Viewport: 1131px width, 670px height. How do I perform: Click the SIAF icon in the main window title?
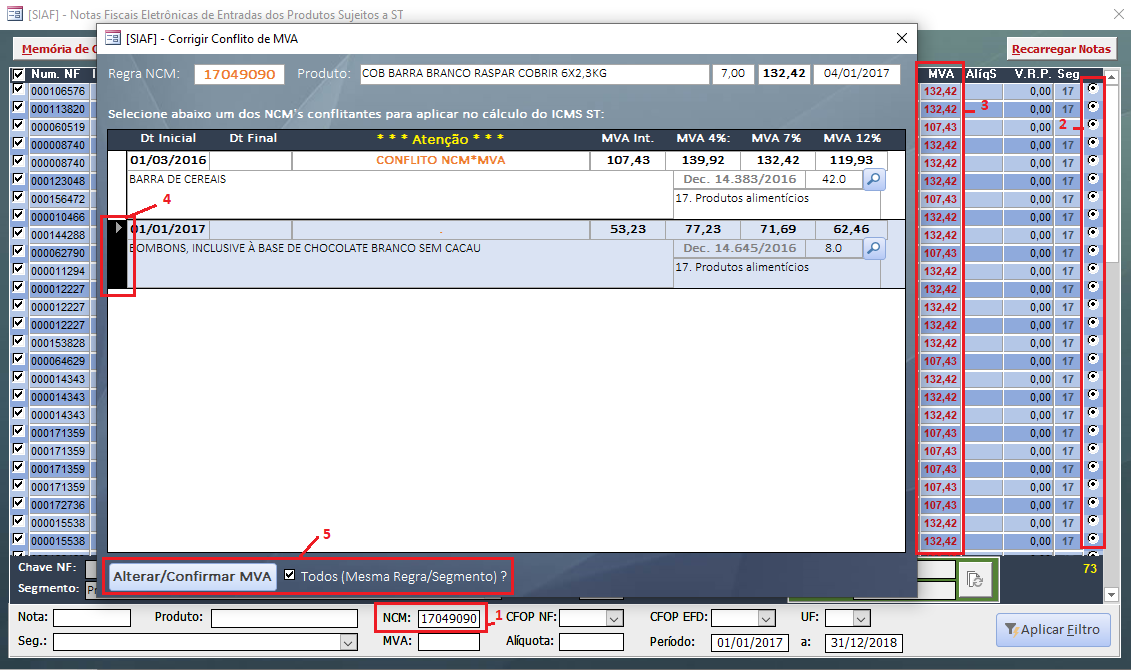pyautogui.click(x=14, y=15)
